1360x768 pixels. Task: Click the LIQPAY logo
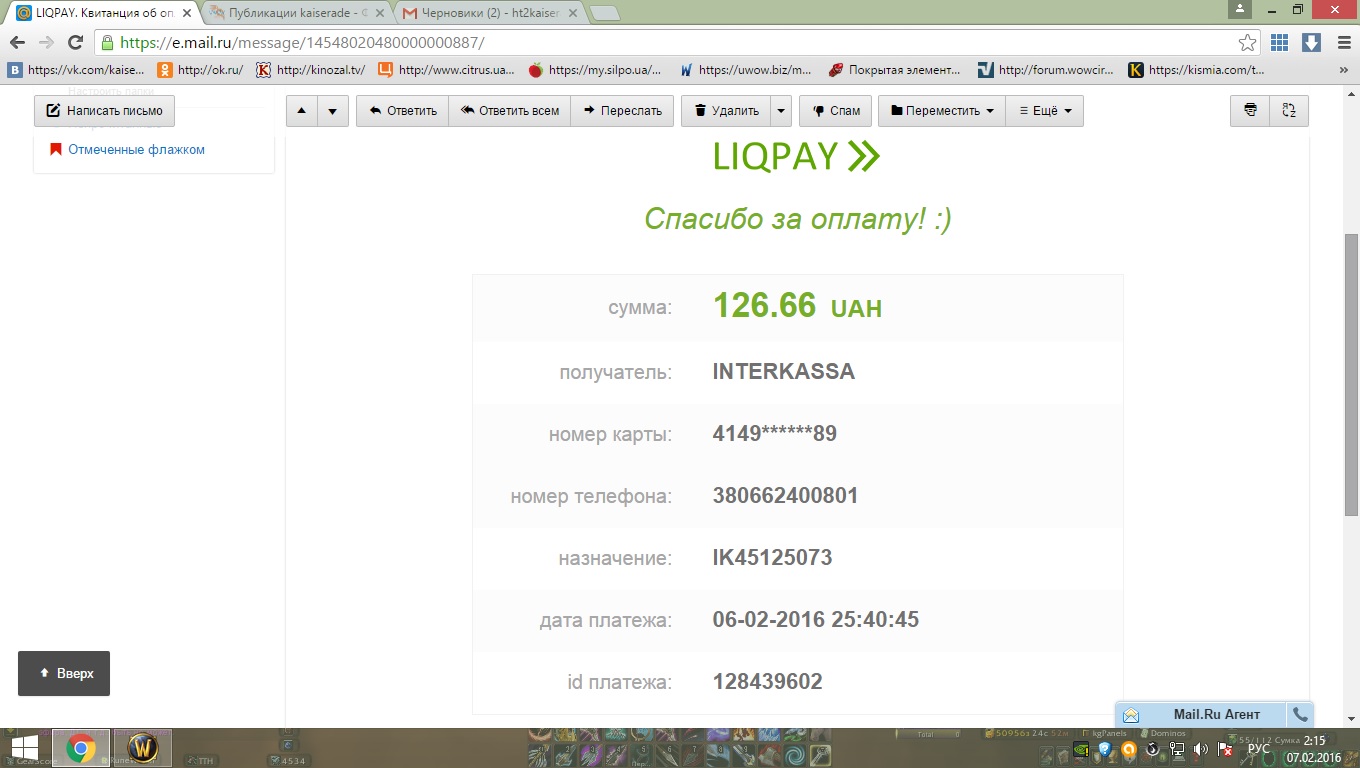coord(796,157)
